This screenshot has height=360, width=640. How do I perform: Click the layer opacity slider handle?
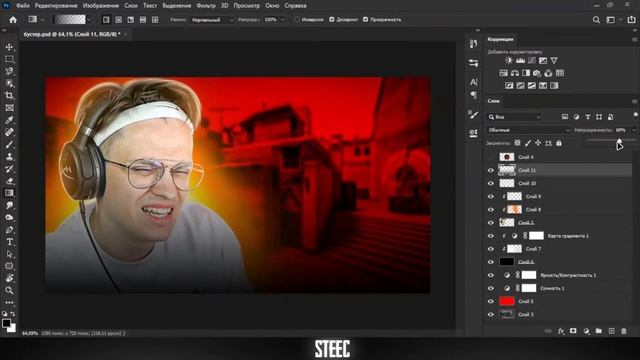[x=619, y=141]
